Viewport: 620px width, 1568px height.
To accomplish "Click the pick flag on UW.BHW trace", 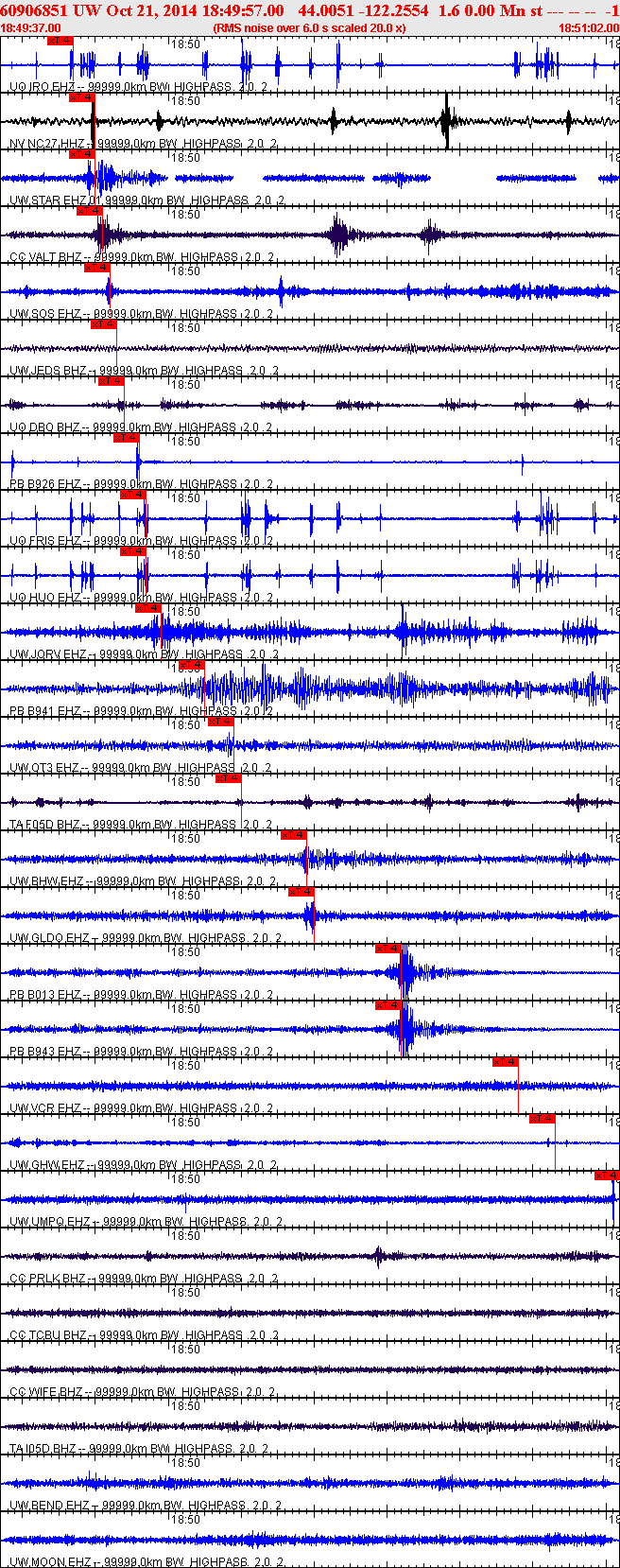I will coord(294,835).
